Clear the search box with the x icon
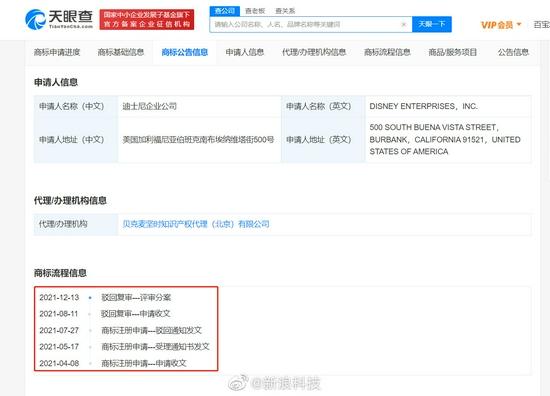This screenshot has height=396, width=550. coord(404,24)
